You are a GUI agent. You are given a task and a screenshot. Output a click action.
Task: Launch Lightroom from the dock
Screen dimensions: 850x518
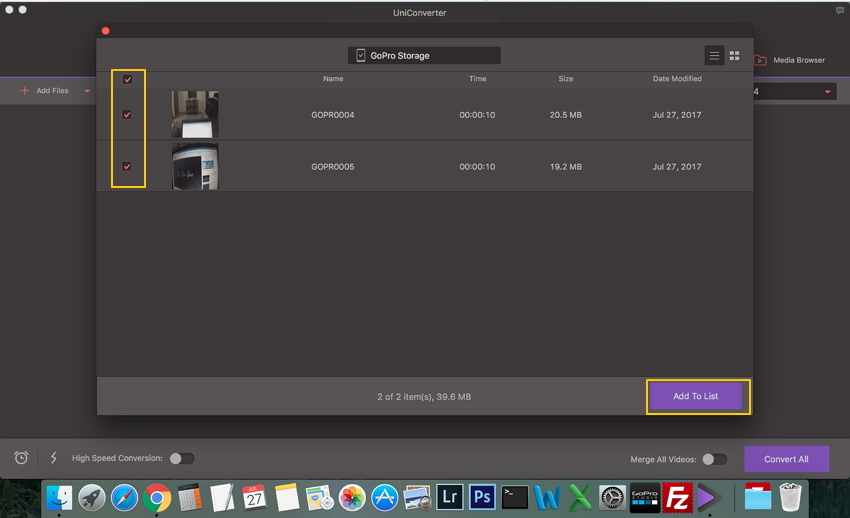[x=450, y=497]
